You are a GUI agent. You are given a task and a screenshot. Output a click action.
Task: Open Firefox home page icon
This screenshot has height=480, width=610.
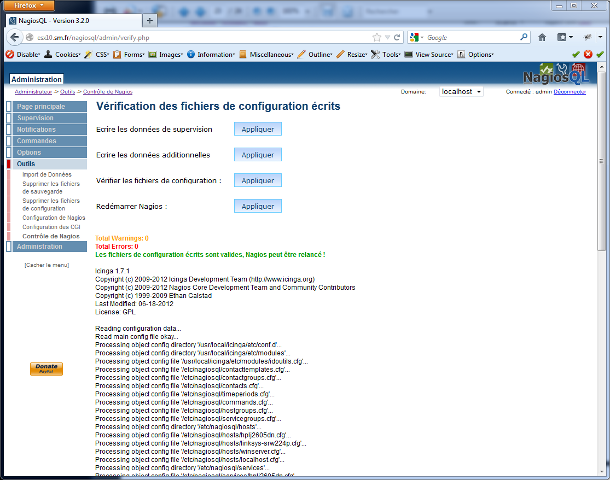coord(542,37)
